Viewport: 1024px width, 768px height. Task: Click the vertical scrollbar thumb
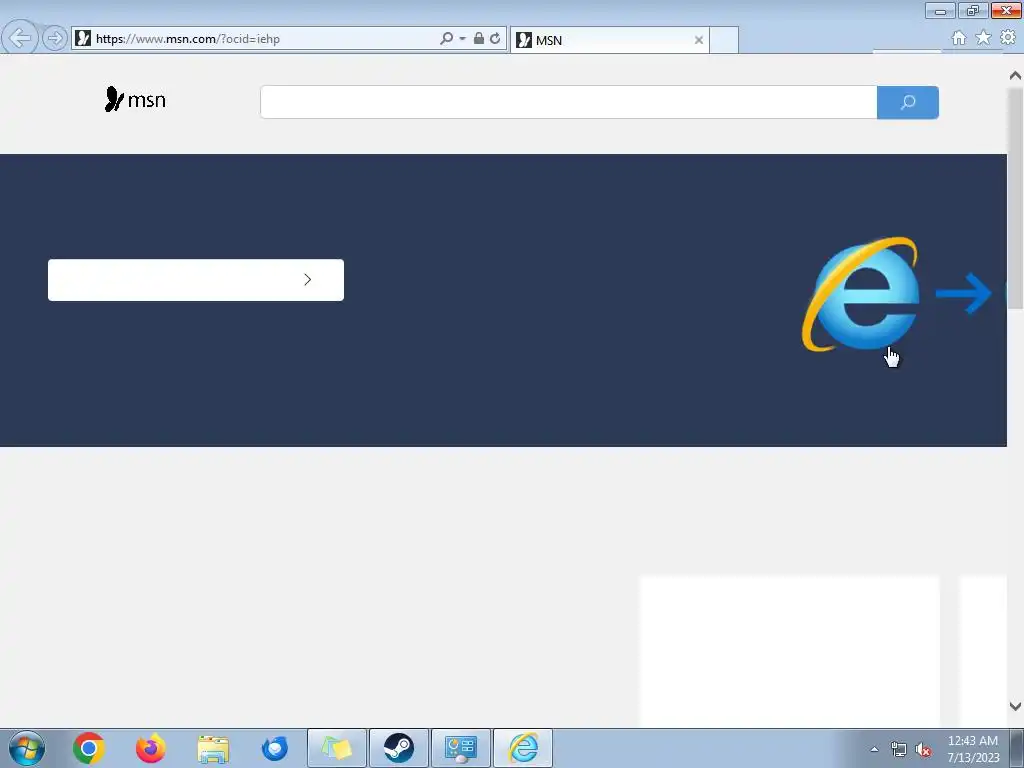[x=1015, y=199]
